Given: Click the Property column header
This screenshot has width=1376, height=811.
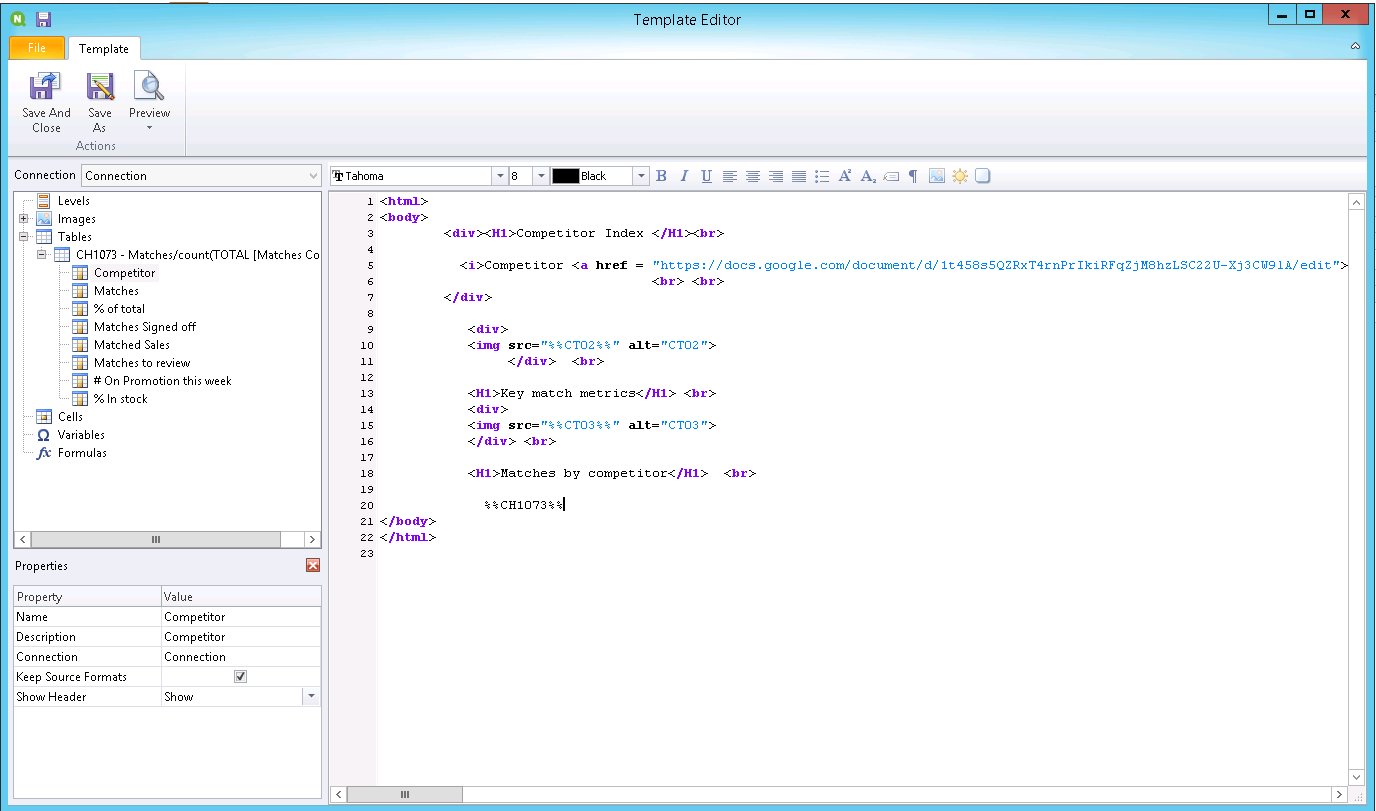Looking at the screenshot, I should pos(87,597).
